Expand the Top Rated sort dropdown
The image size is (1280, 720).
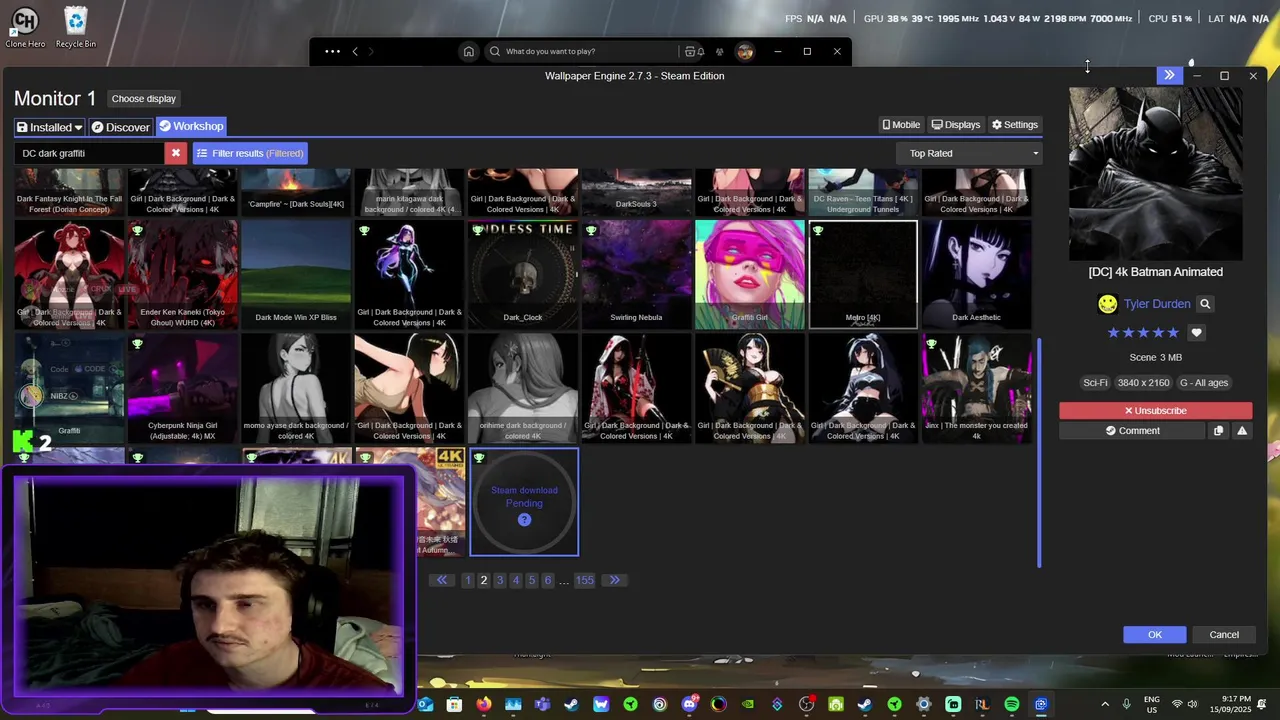click(x=969, y=153)
